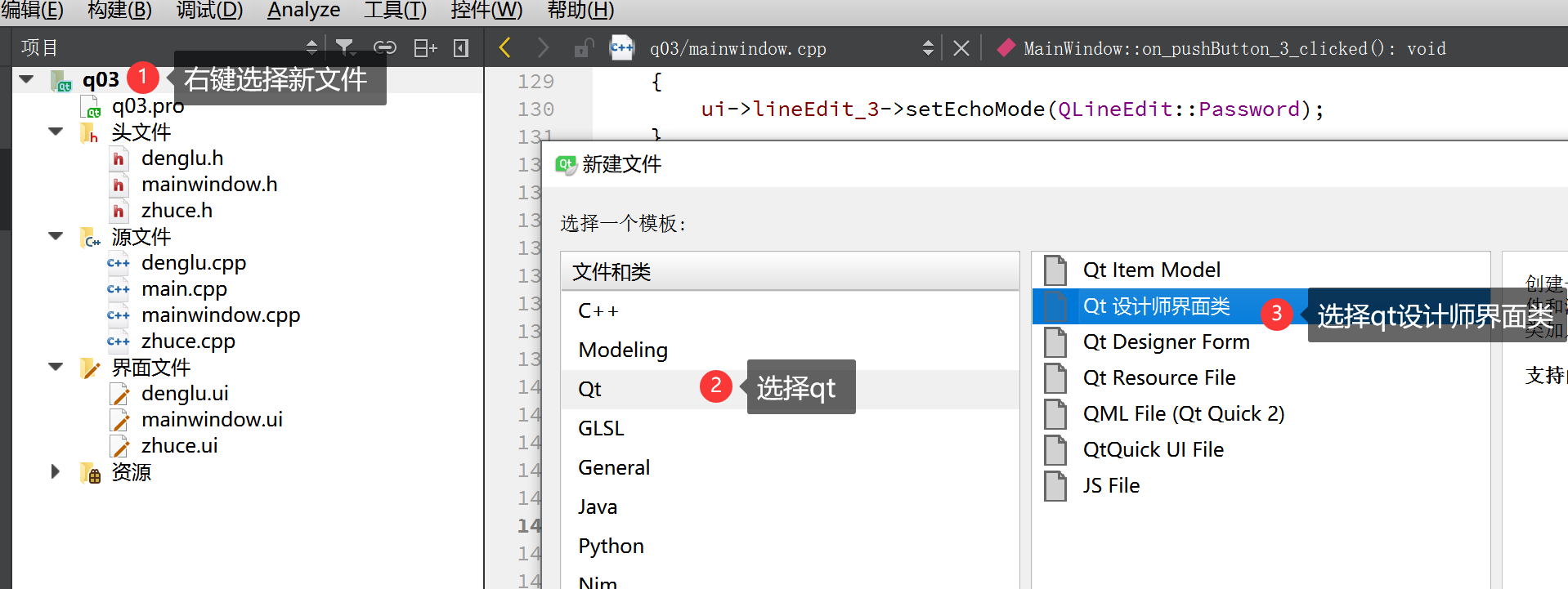Choose the Modeling template category
This screenshot has width=1568, height=589.
pyautogui.click(x=790, y=350)
